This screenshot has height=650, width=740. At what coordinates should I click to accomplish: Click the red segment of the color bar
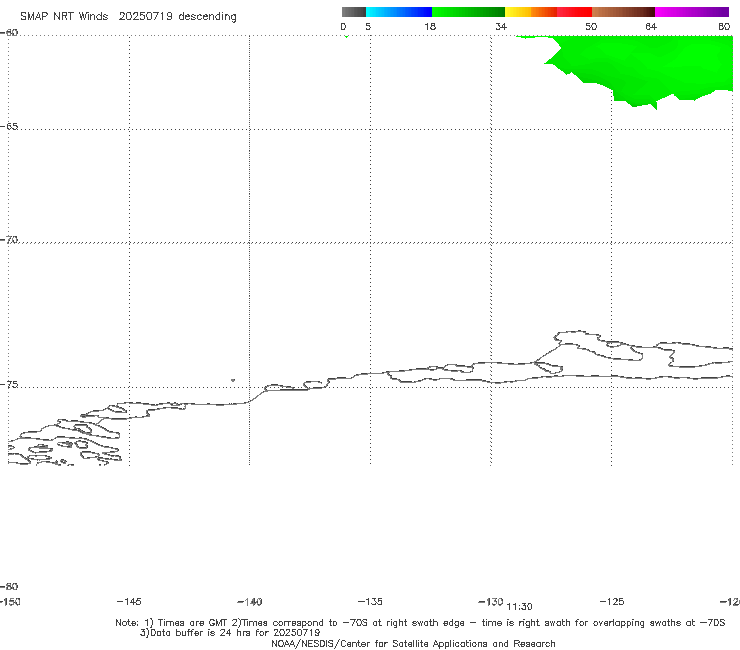[575, 12]
